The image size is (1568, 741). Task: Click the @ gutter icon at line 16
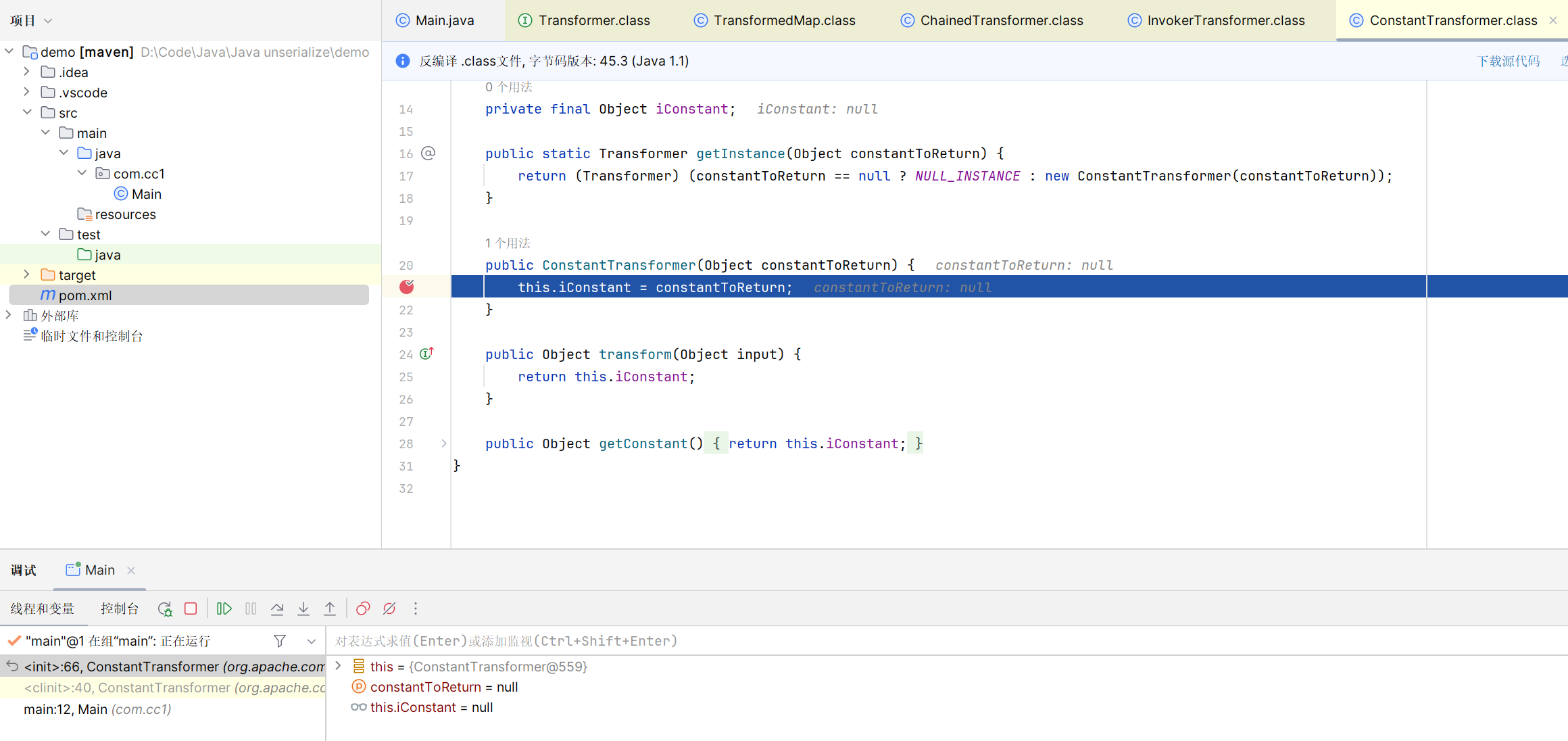pos(428,153)
